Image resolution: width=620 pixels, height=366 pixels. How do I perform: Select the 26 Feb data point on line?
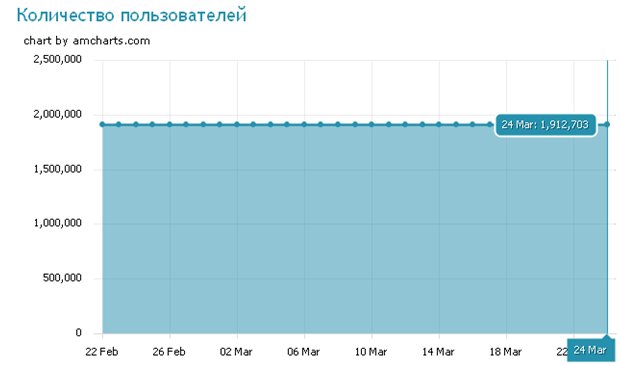[x=170, y=125]
